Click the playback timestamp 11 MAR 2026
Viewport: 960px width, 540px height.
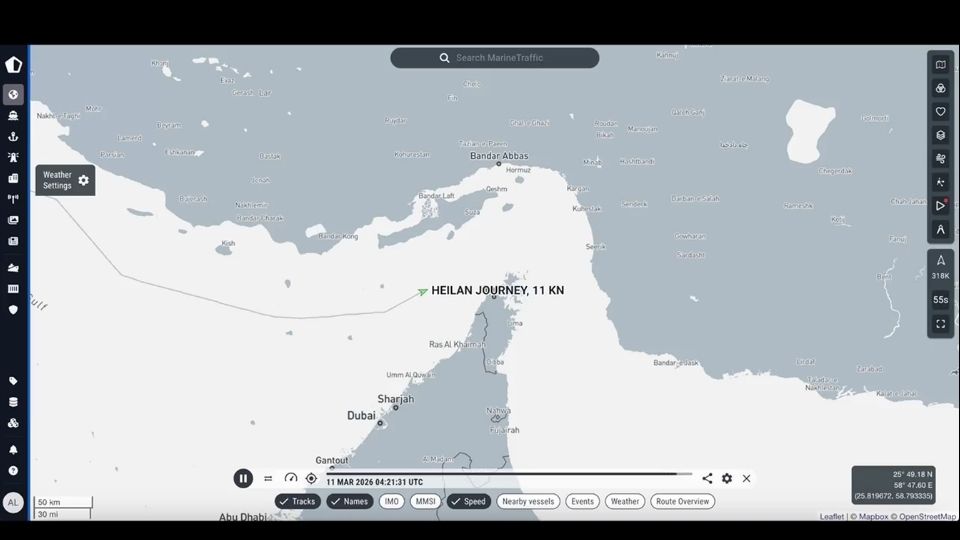click(375, 482)
